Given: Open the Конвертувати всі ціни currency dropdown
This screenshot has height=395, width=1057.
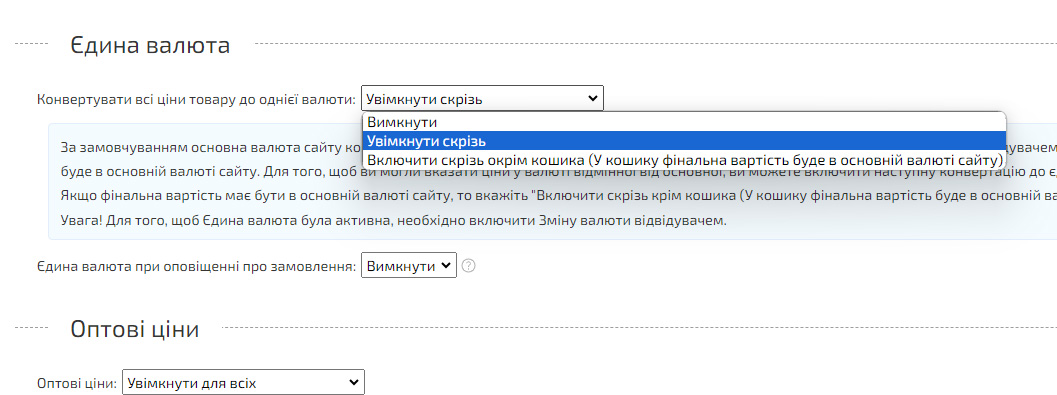Looking at the screenshot, I should point(483,98).
